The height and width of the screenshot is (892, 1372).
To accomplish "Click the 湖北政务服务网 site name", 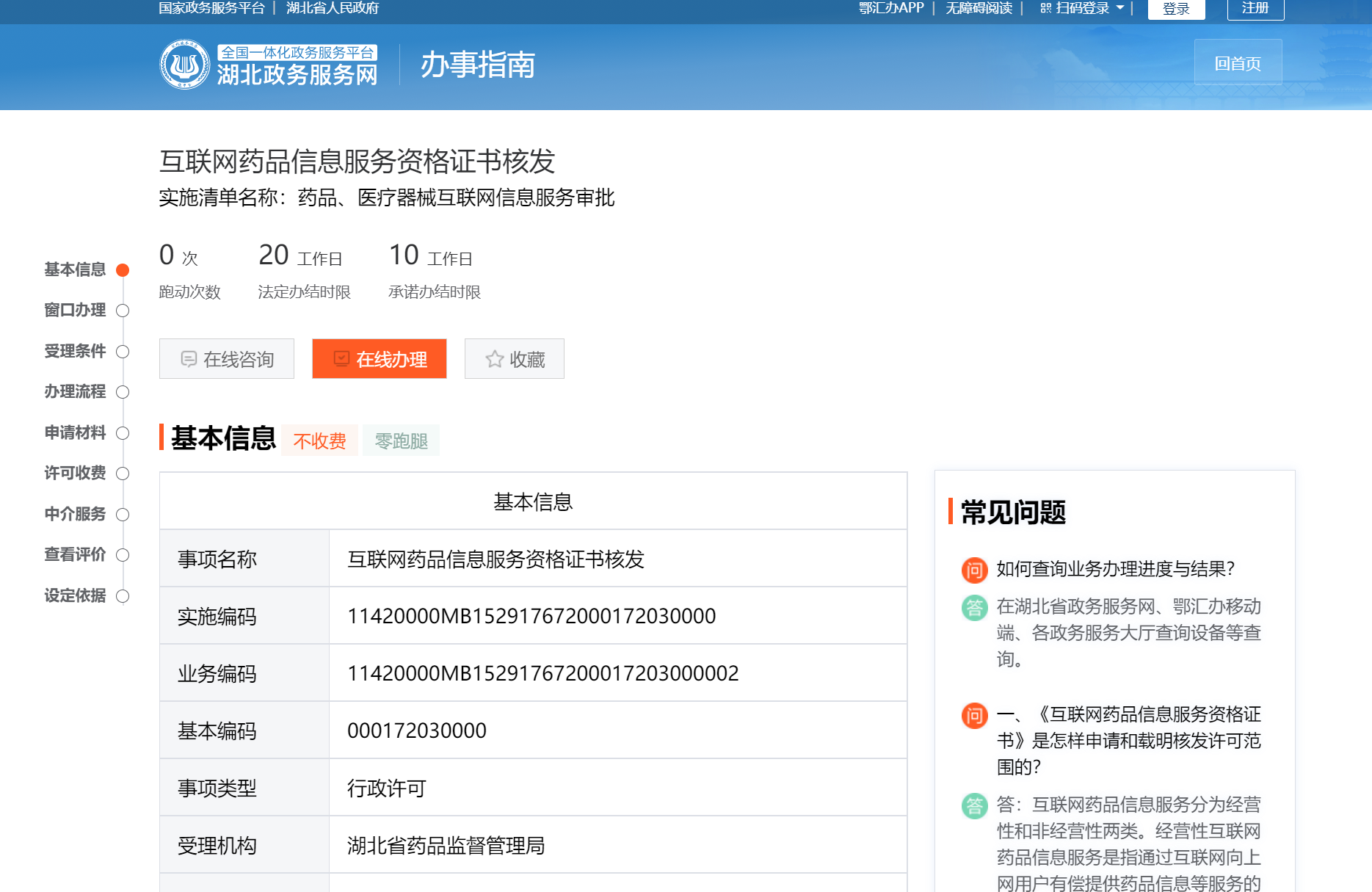I will tap(297, 75).
